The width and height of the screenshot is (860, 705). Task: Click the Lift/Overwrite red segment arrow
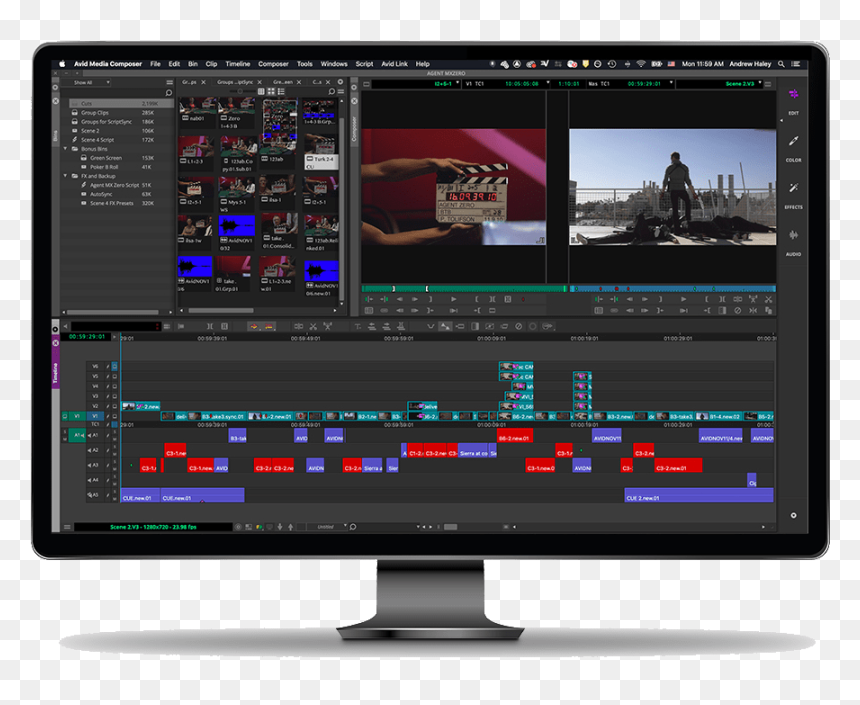click(x=254, y=326)
